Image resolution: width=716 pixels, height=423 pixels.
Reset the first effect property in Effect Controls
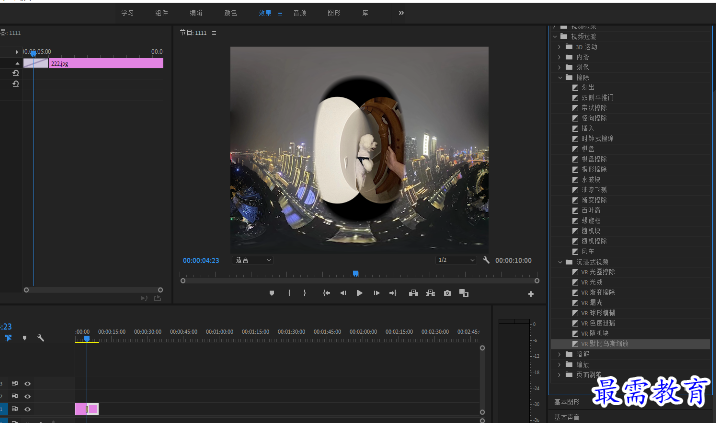(16, 73)
